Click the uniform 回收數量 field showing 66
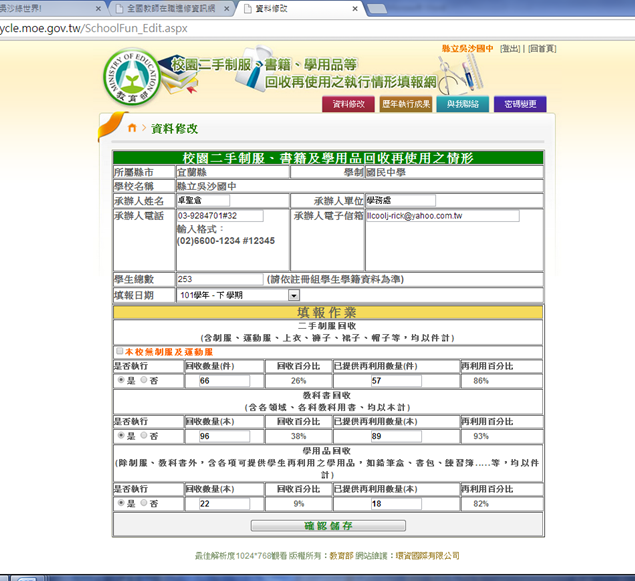This screenshot has height=581, width=635. 234,381
